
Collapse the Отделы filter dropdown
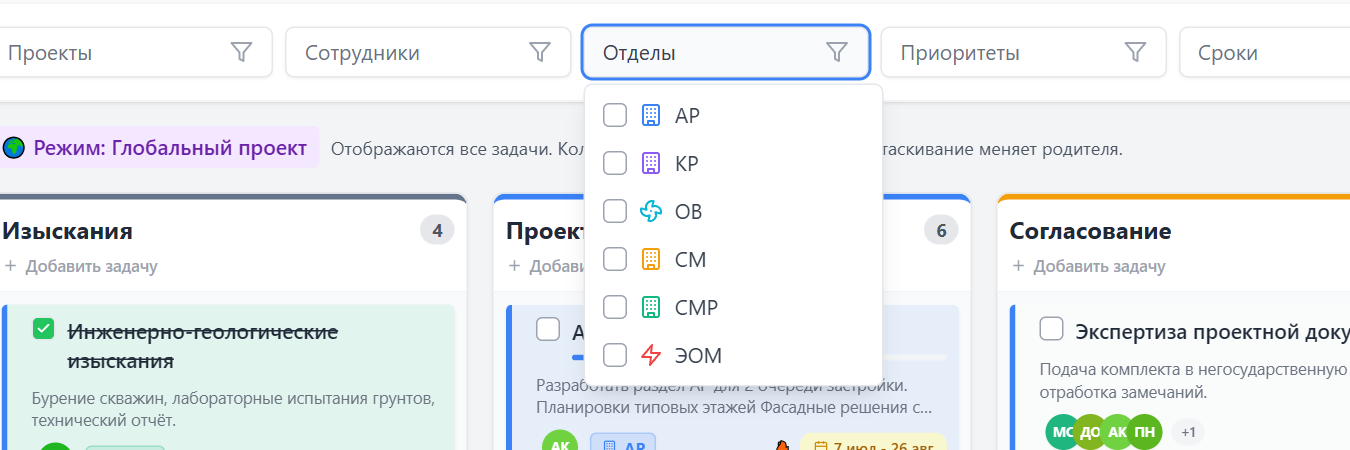pos(726,52)
